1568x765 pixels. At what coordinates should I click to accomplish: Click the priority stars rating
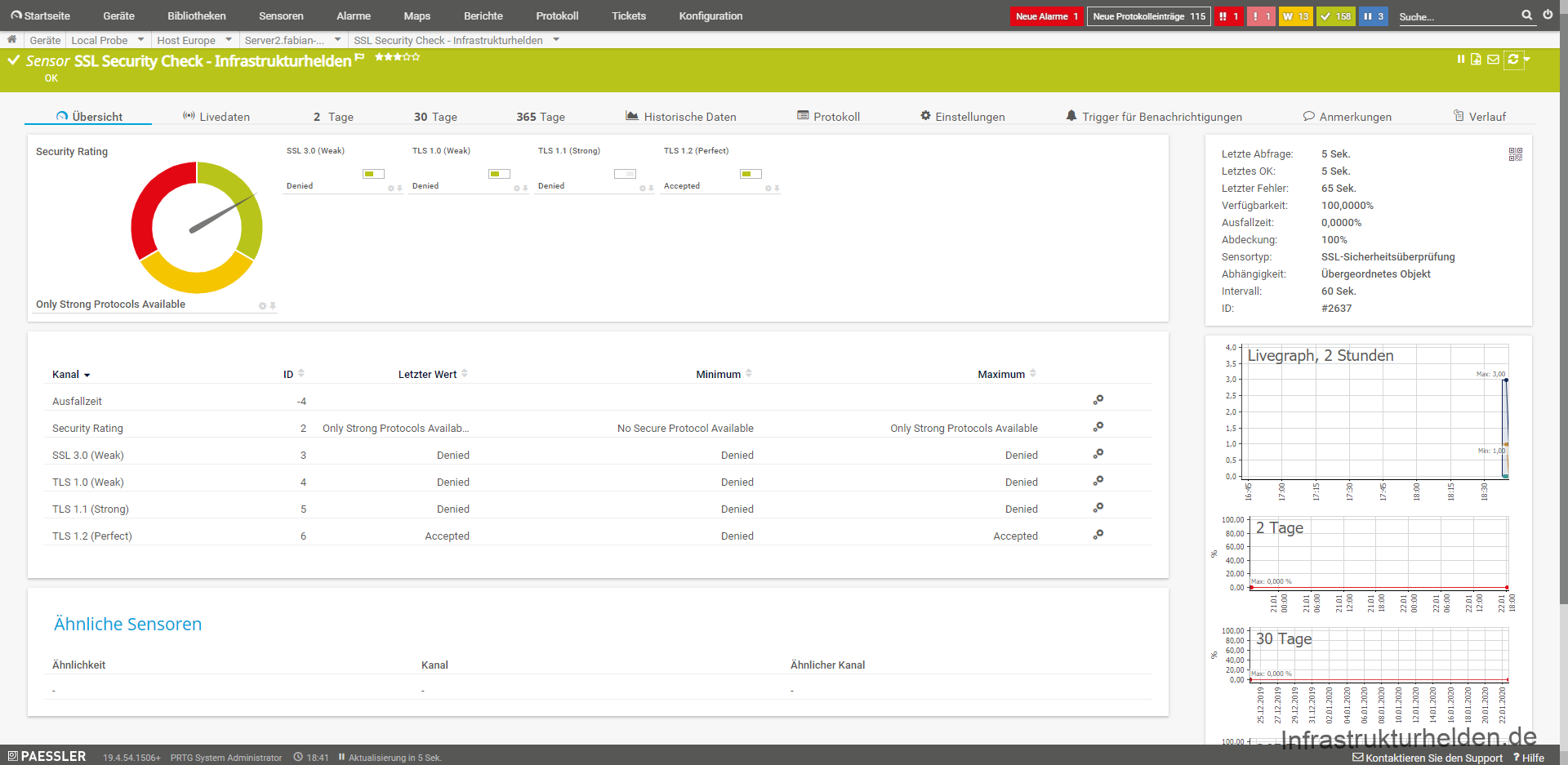tap(397, 56)
